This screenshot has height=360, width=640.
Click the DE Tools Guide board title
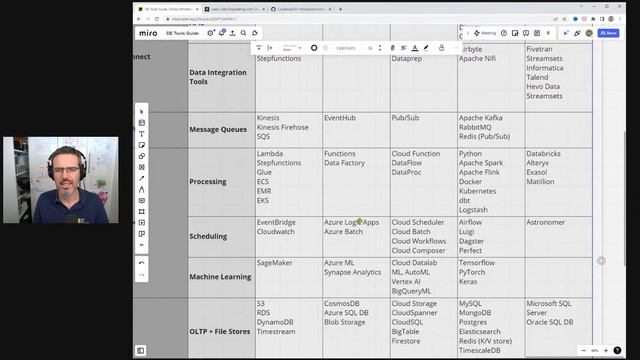coord(182,33)
